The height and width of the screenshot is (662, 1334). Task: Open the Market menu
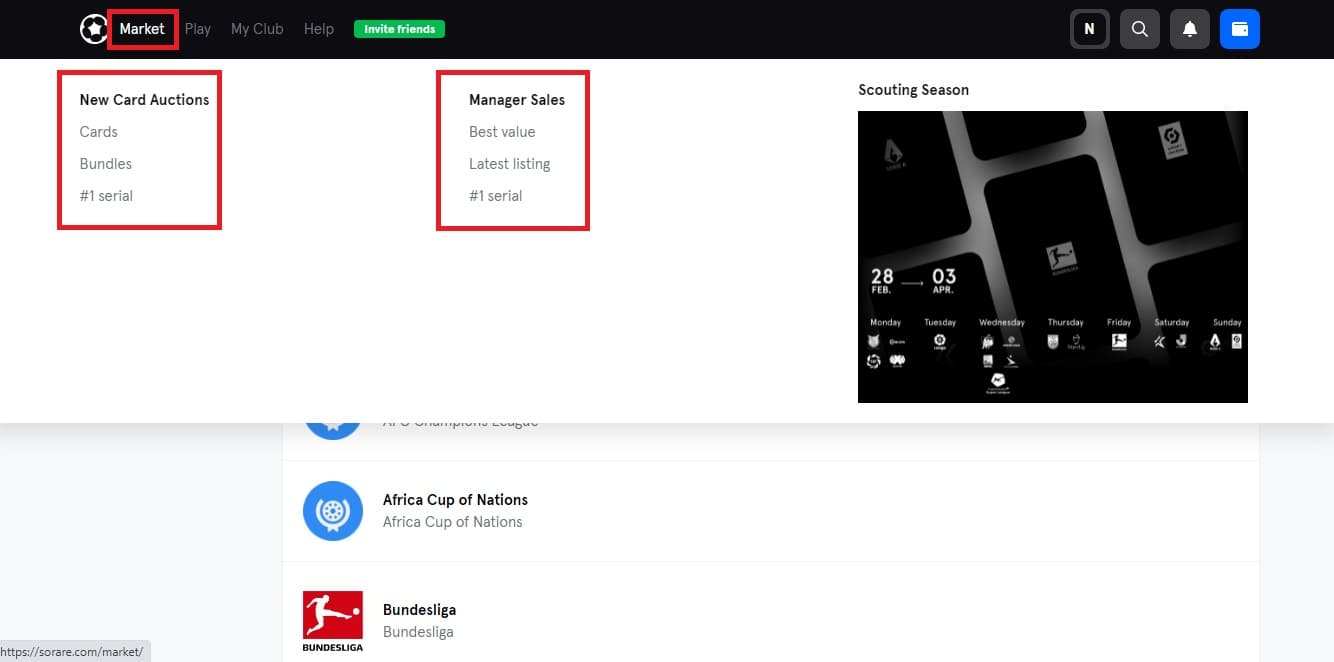point(142,29)
